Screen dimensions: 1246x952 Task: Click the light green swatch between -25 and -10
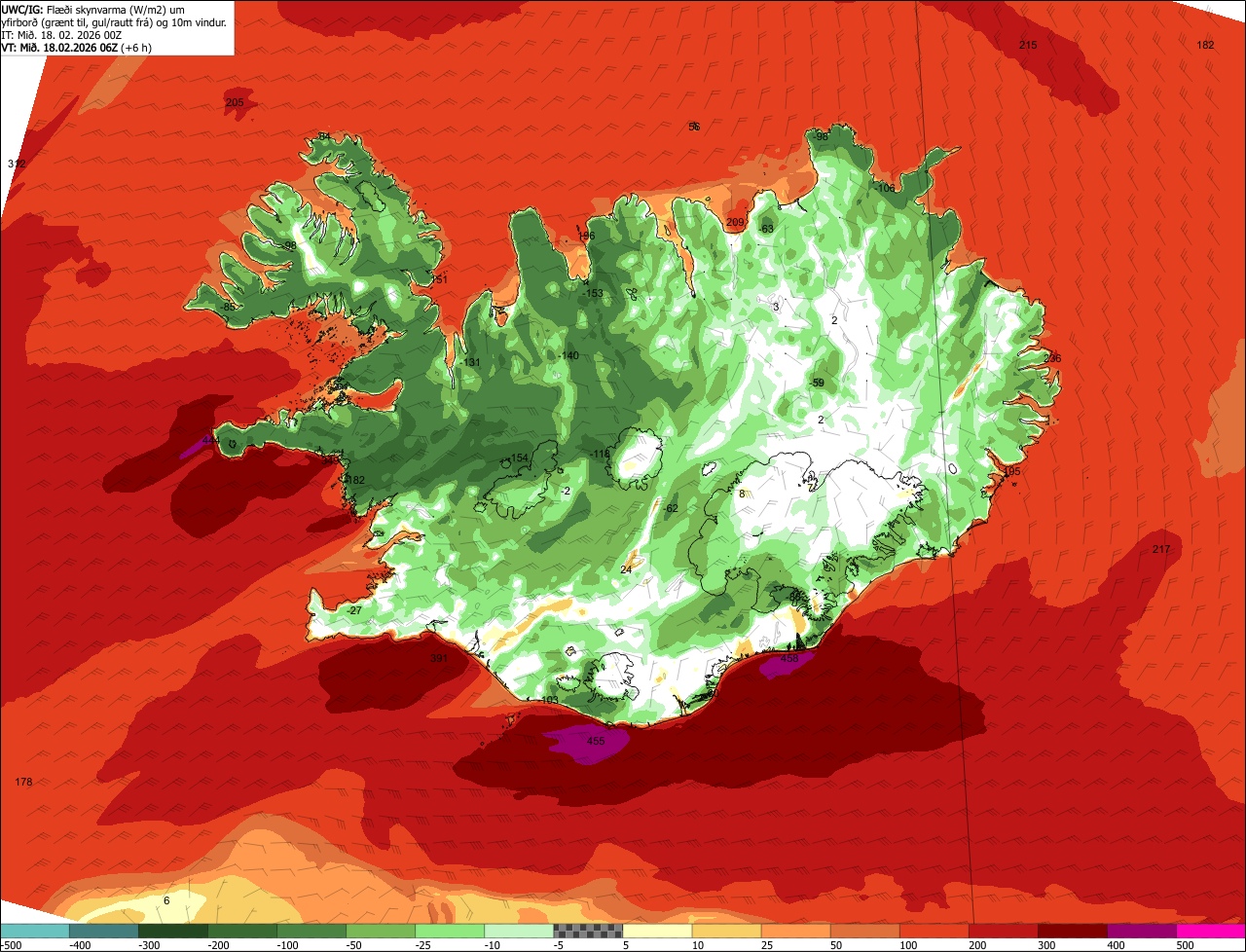[449, 931]
